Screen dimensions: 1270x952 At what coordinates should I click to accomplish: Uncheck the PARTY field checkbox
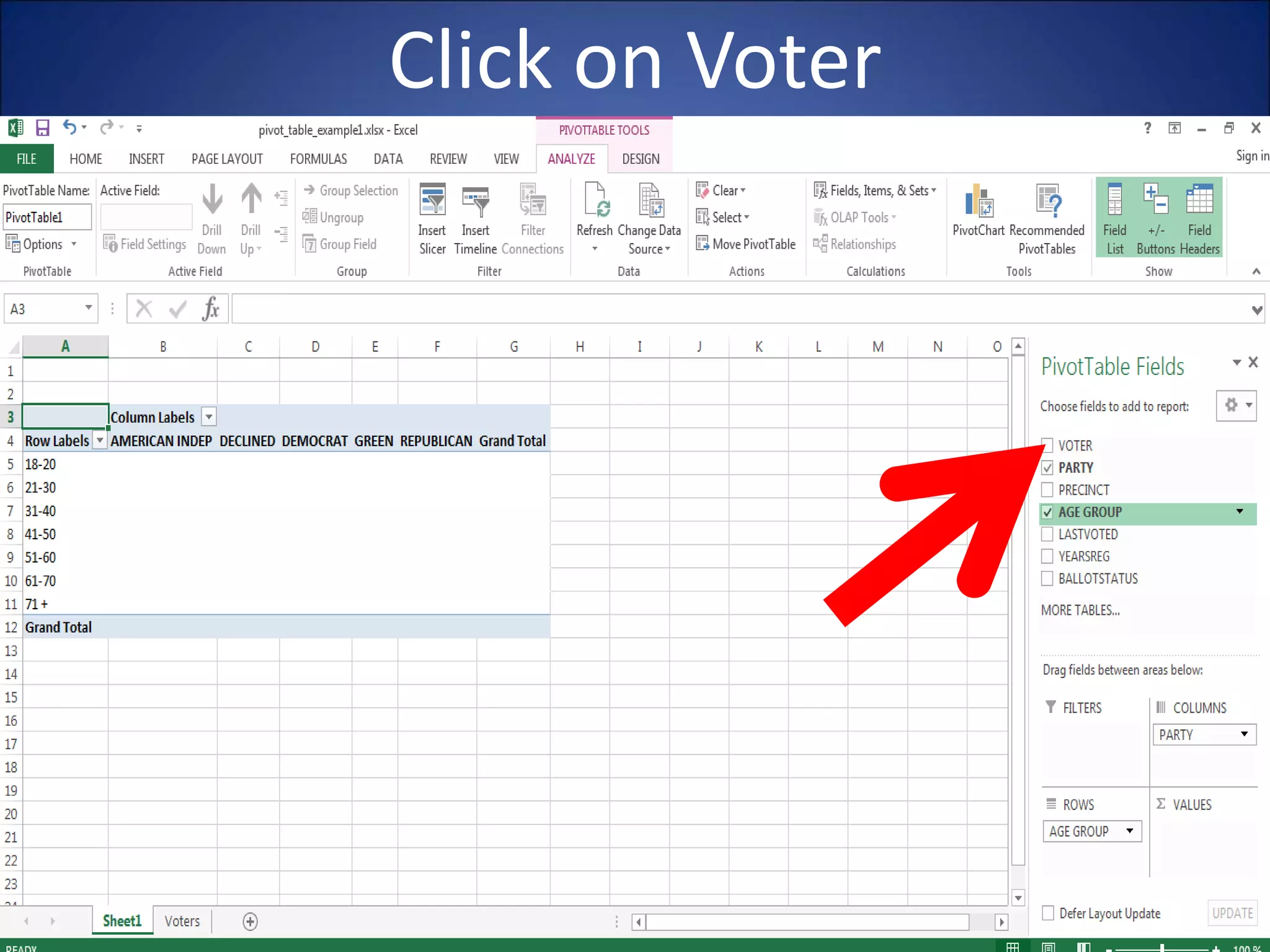pyautogui.click(x=1047, y=467)
